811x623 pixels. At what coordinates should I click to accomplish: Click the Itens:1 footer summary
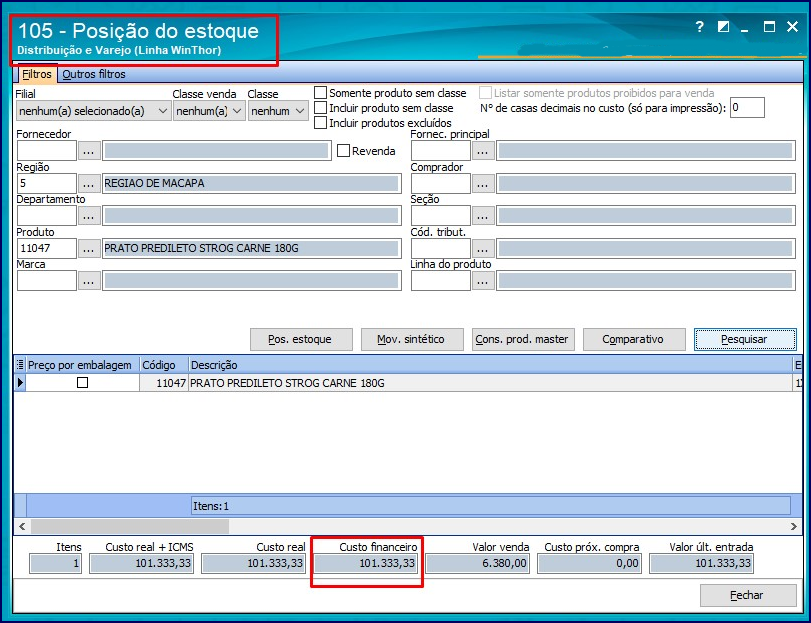[x=490, y=506]
